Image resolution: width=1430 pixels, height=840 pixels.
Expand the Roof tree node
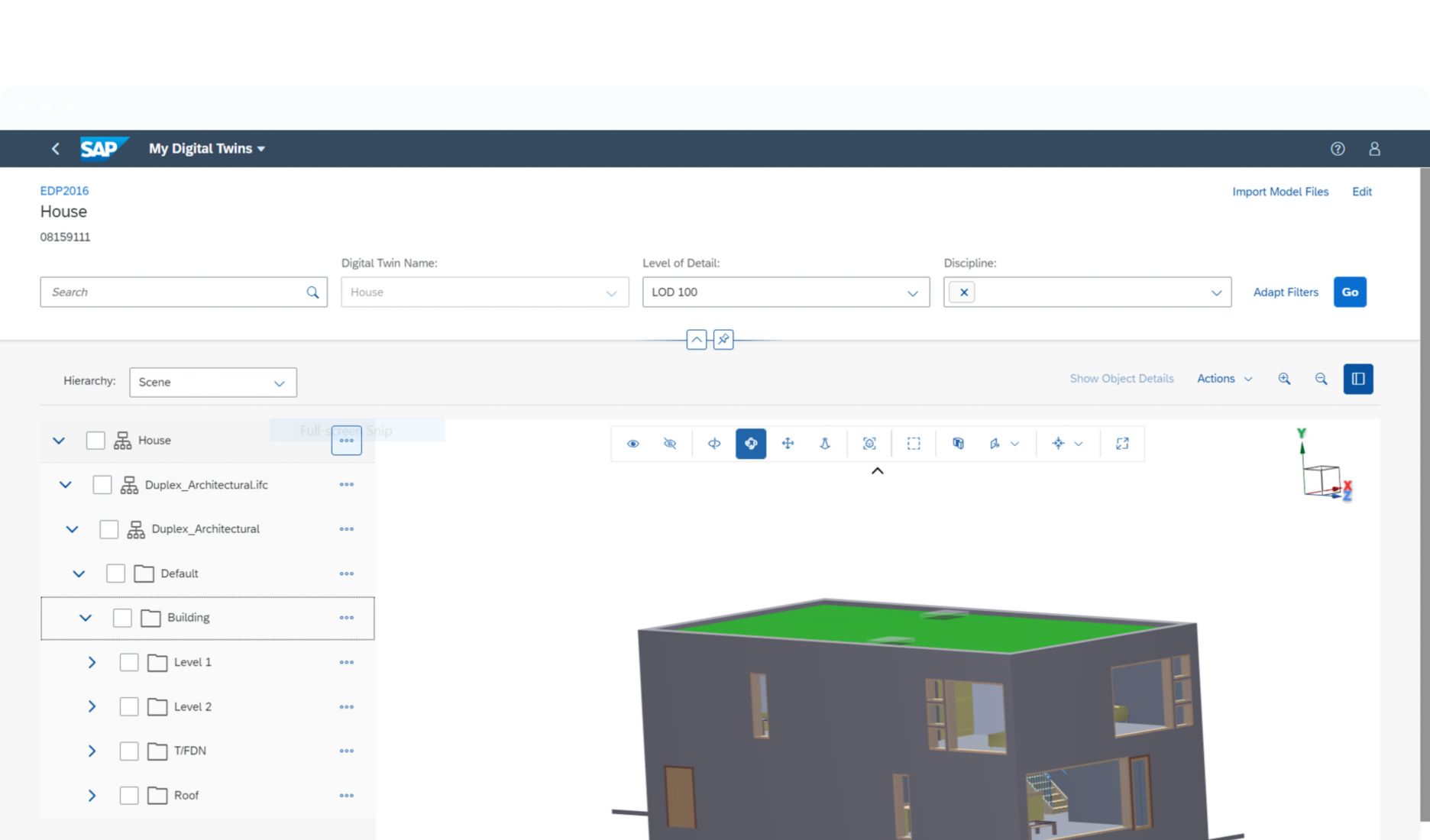(x=92, y=795)
